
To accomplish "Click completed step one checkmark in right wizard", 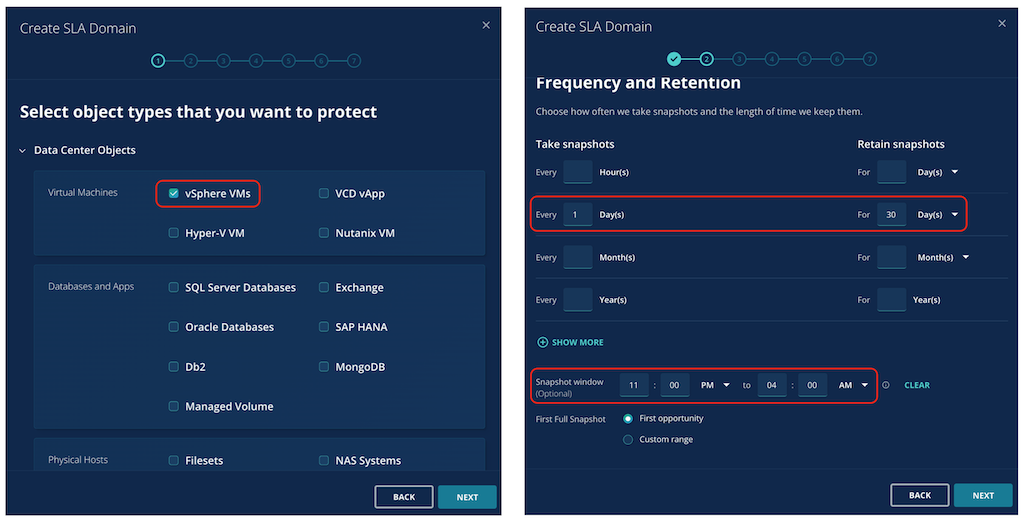I will point(674,59).
